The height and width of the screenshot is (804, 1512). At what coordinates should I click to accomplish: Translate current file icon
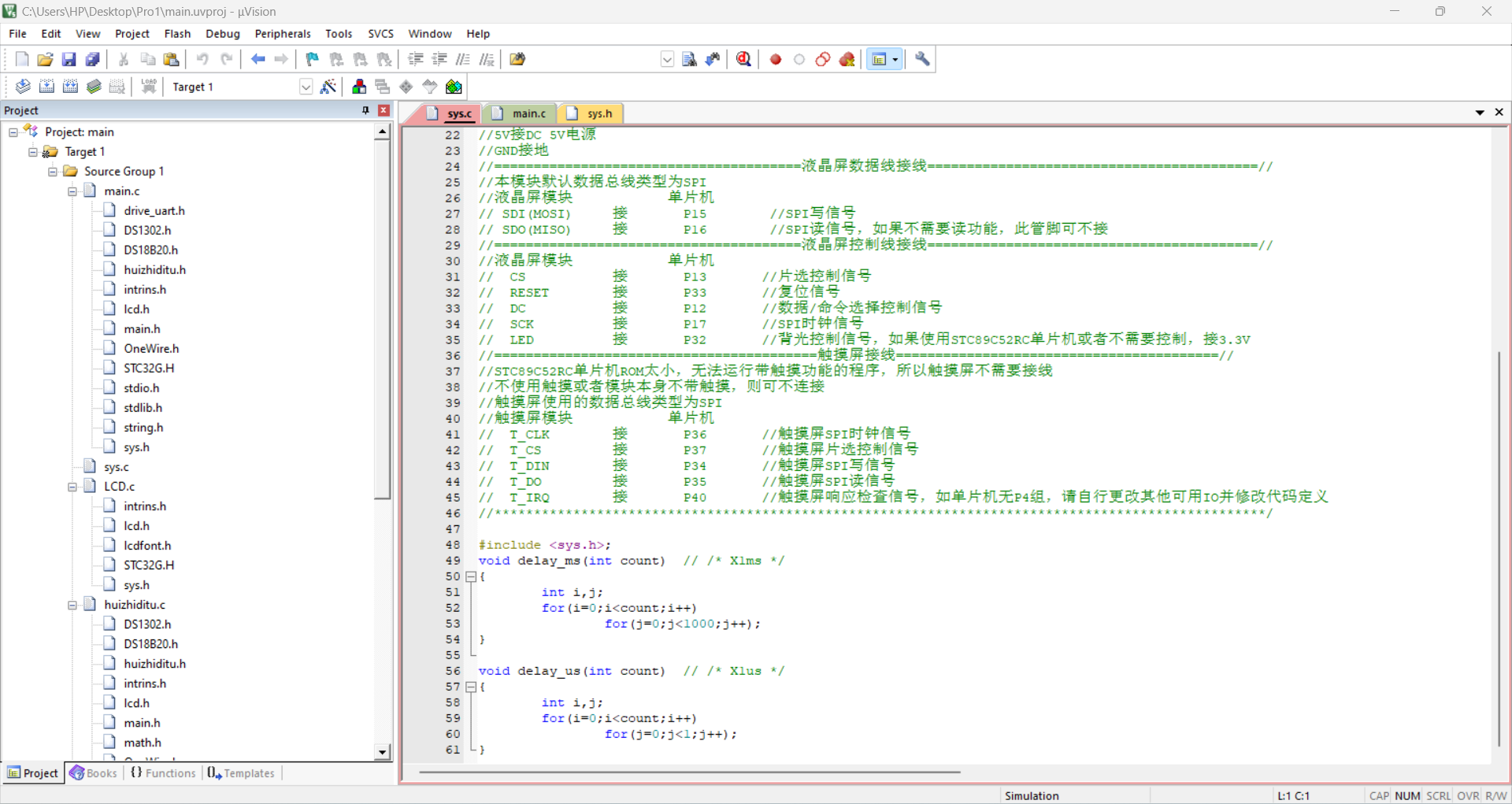point(23,87)
